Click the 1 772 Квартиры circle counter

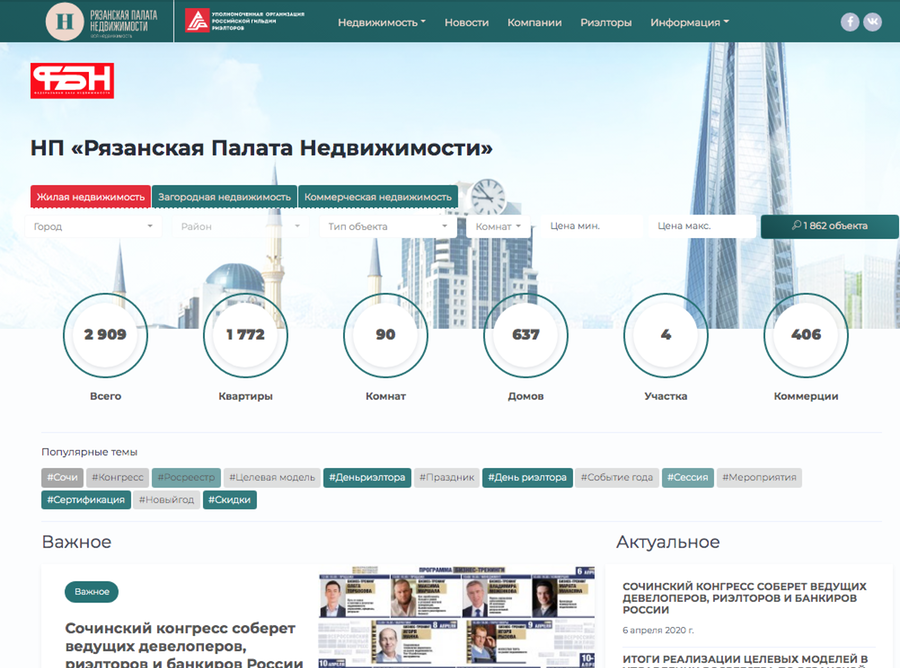(245, 335)
